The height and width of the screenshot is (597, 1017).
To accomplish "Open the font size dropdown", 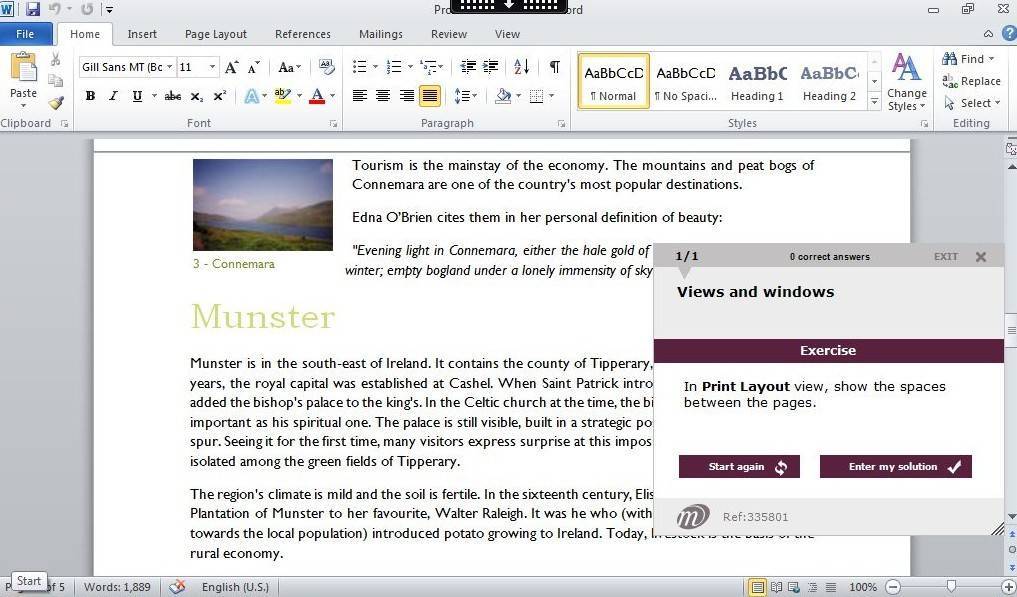I will tap(212, 67).
